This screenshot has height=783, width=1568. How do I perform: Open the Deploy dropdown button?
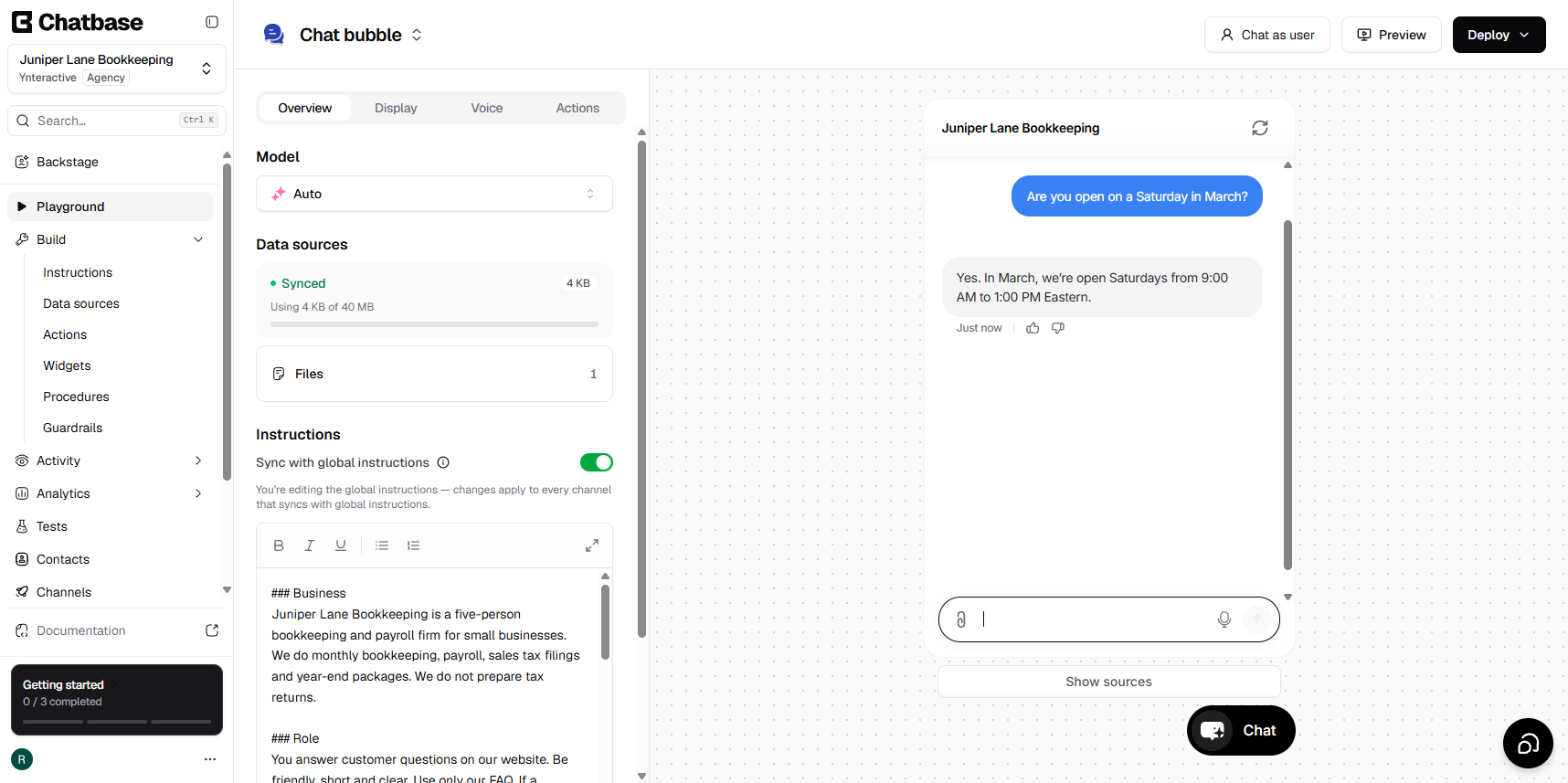click(x=1499, y=35)
